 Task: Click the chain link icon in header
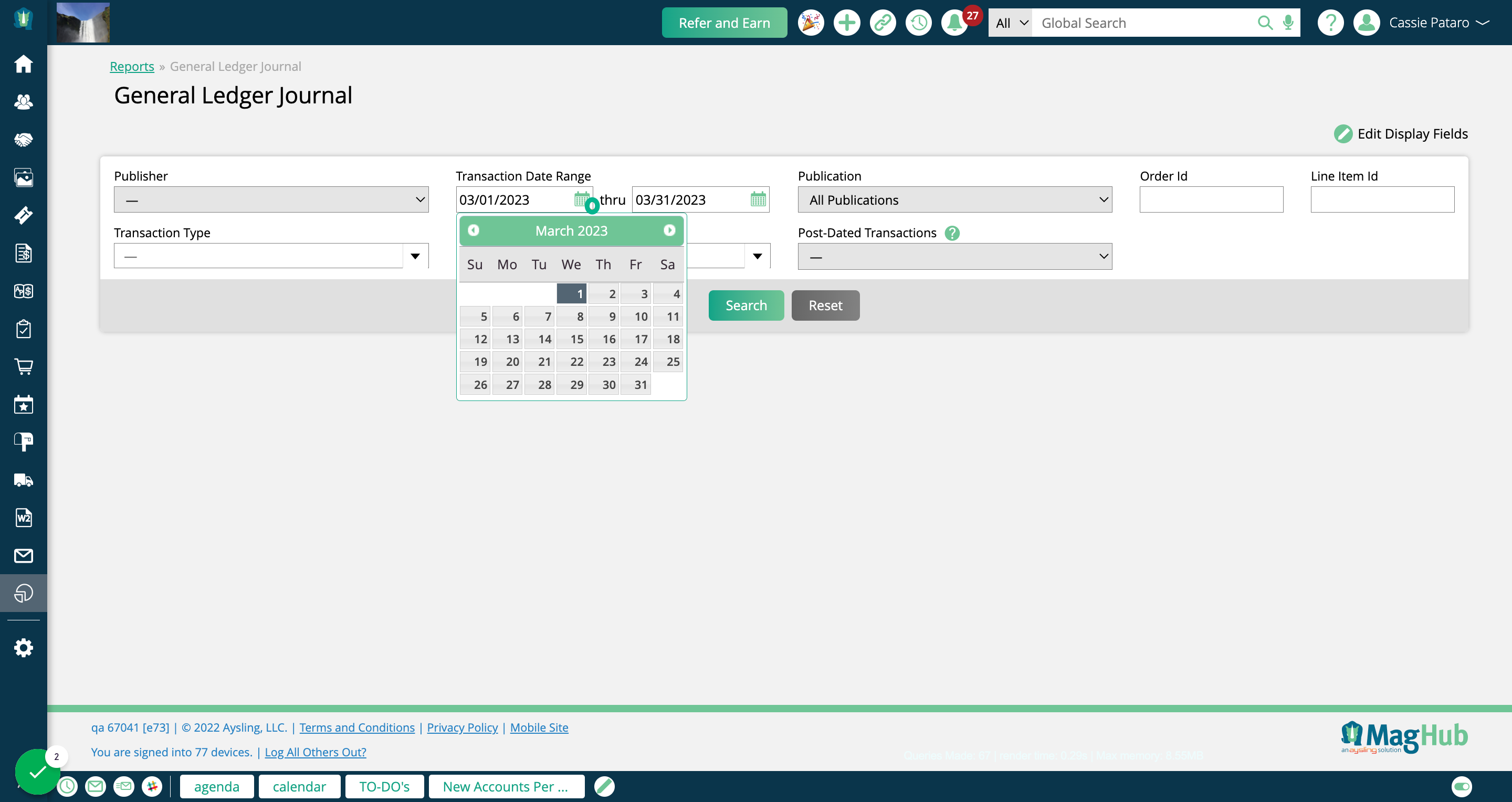(882, 23)
